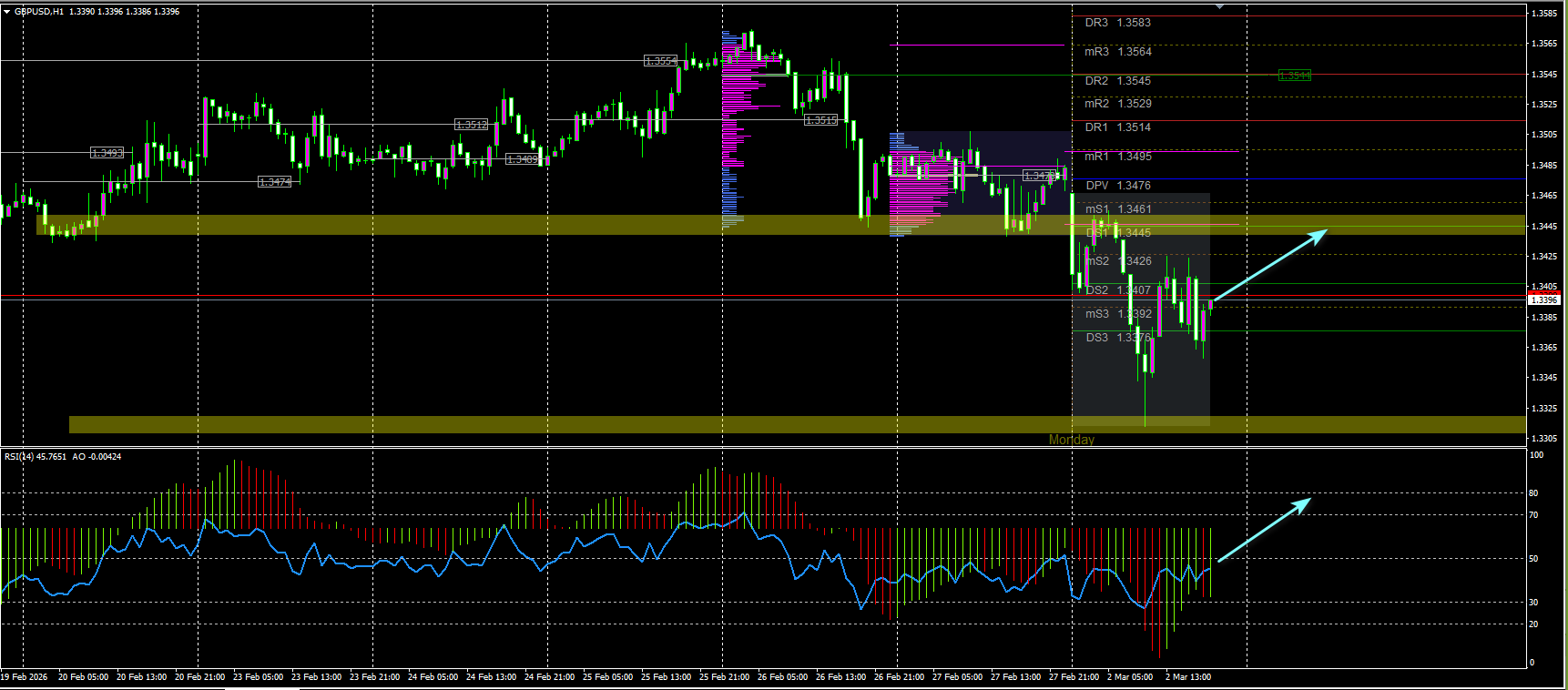This screenshot has width=1568, height=690.
Task: Click the 19 Feb 2026 date label
Action: (25, 677)
